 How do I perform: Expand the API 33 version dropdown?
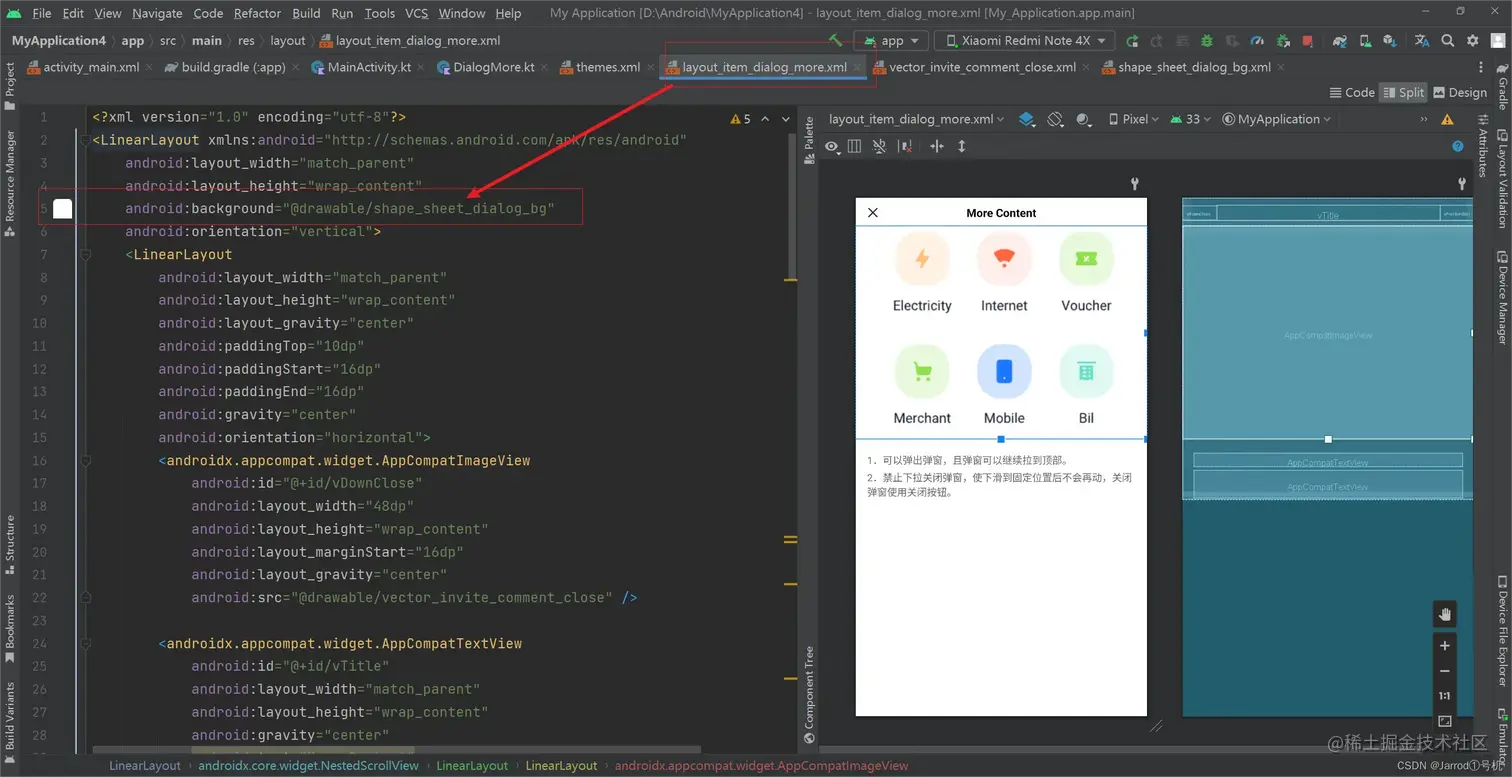point(1194,119)
